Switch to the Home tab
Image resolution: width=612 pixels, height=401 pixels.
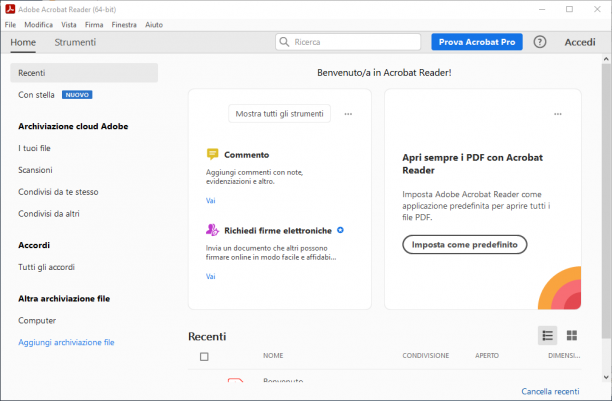23,42
